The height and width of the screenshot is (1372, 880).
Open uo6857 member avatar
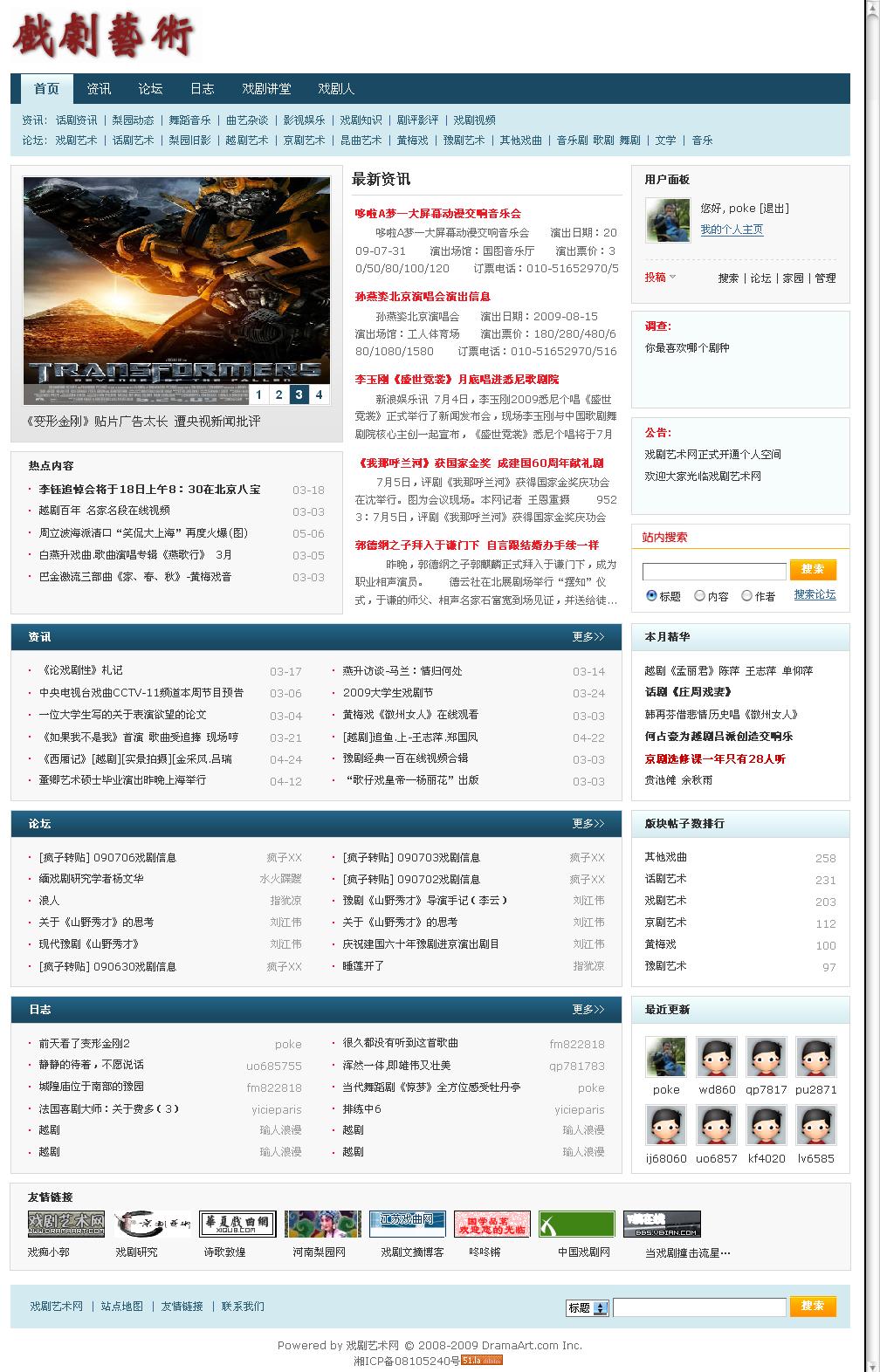[717, 1126]
